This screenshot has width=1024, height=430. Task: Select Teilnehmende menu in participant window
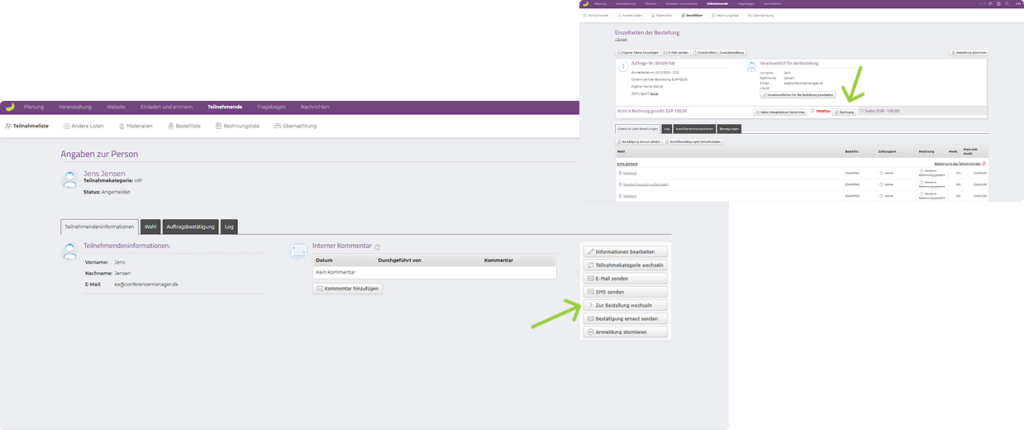point(225,107)
